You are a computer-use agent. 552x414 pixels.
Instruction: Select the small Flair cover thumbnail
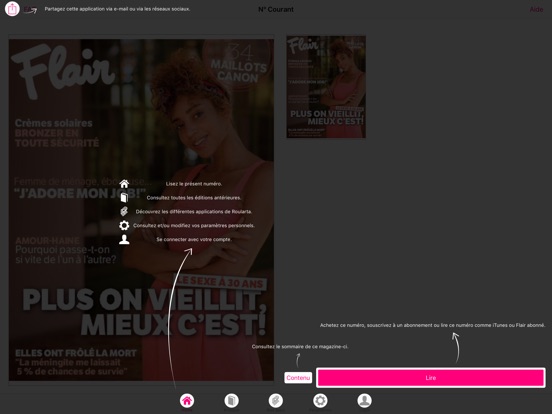pos(326,87)
